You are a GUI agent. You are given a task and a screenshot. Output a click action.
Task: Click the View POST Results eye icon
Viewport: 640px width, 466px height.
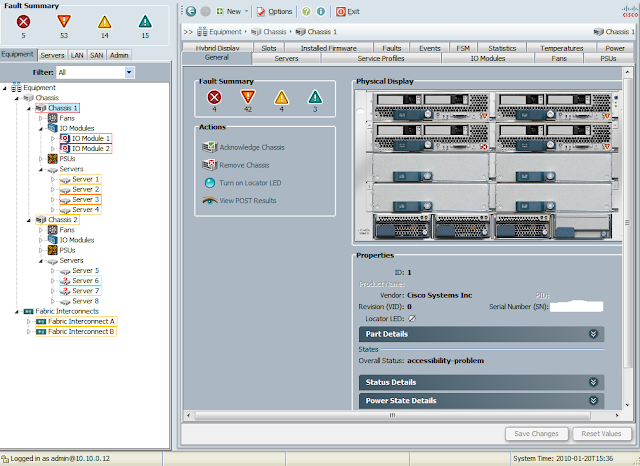[x=210, y=200]
